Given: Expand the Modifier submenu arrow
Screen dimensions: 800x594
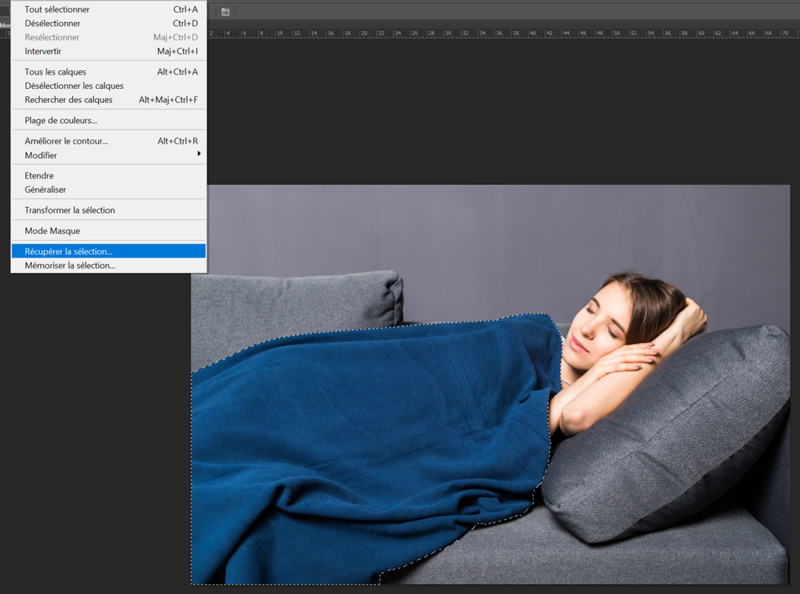Looking at the screenshot, I should tap(199, 154).
